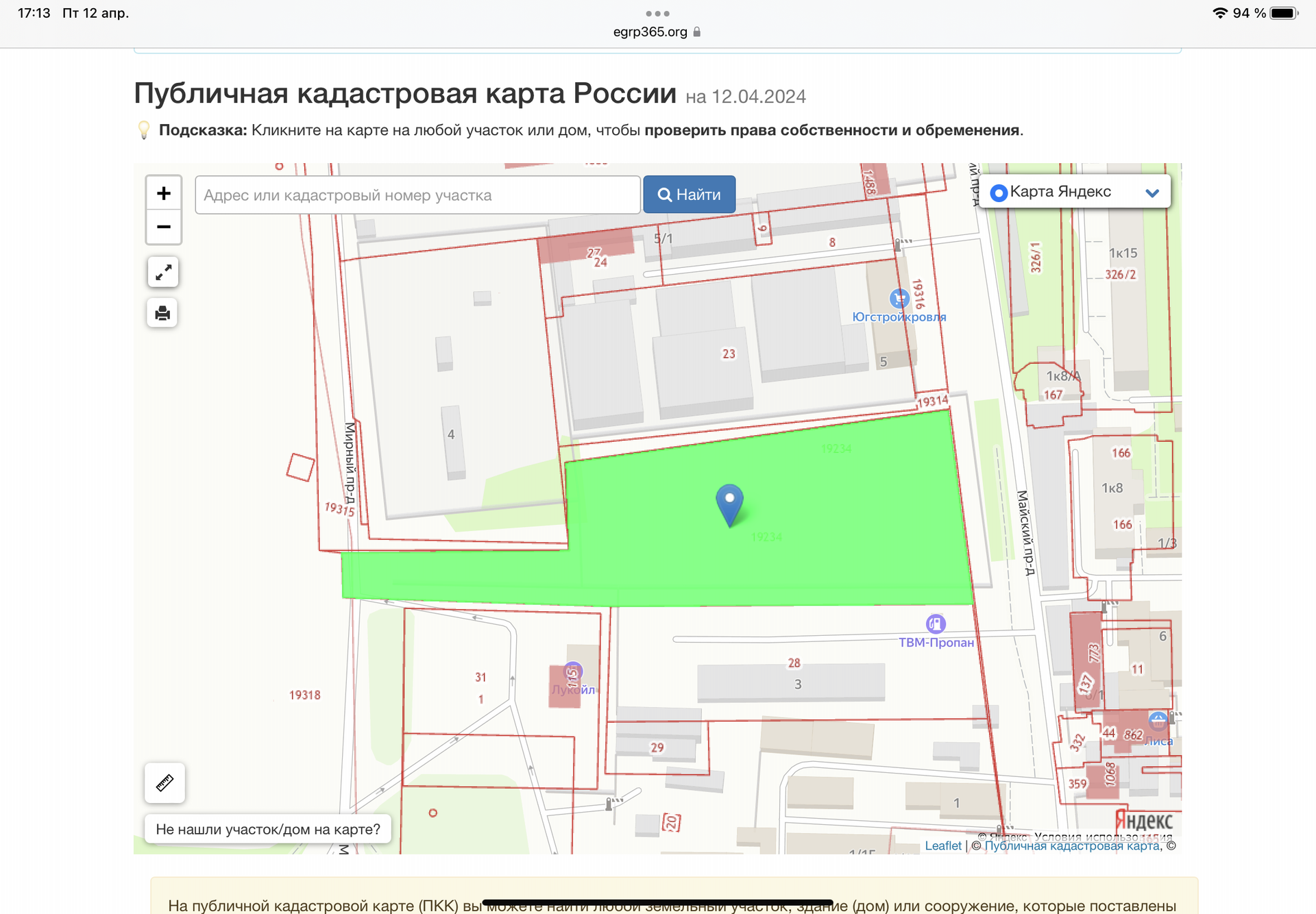Click the Лукойл fuel station icon
The width and height of the screenshot is (1316, 914).
coord(573,671)
